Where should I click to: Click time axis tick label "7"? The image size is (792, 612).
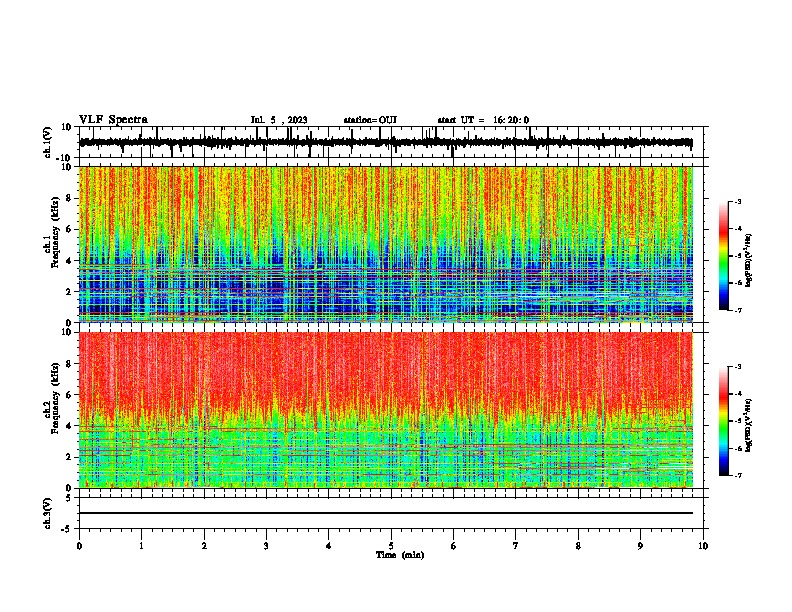click(516, 546)
